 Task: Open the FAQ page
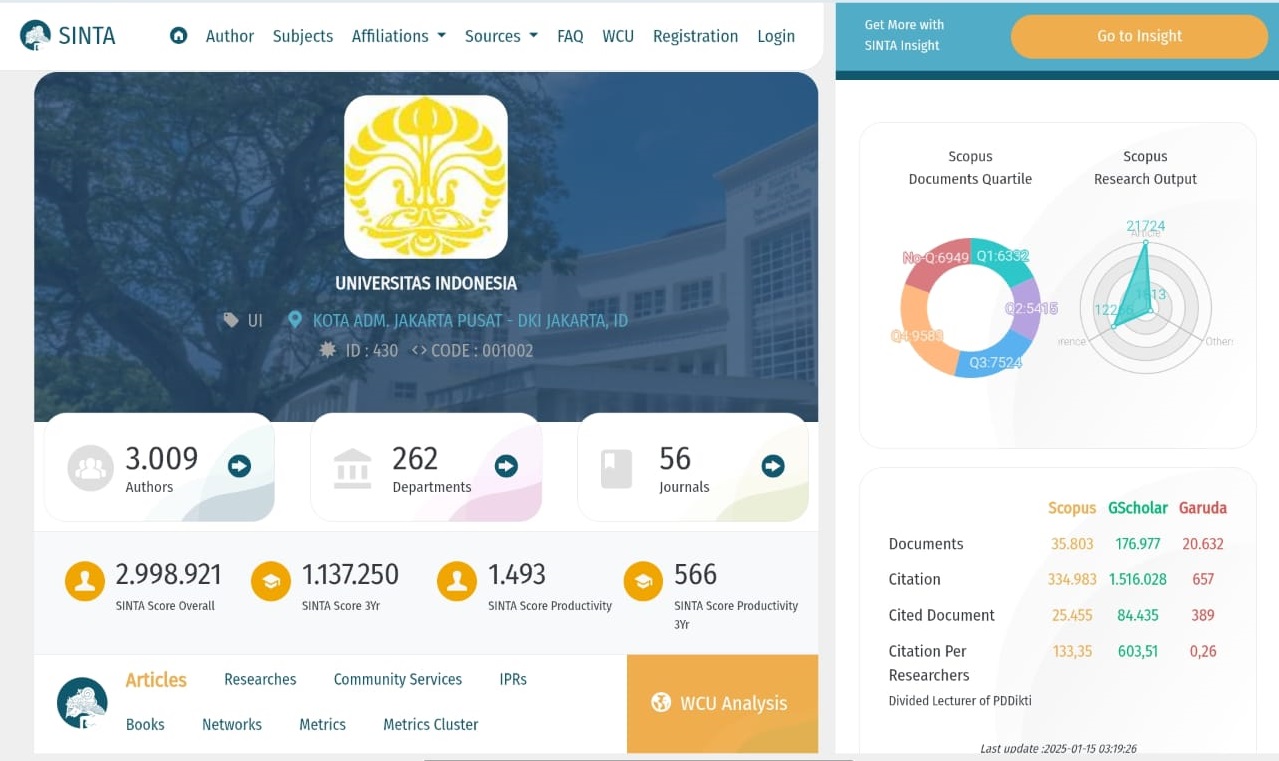pyautogui.click(x=570, y=36)
